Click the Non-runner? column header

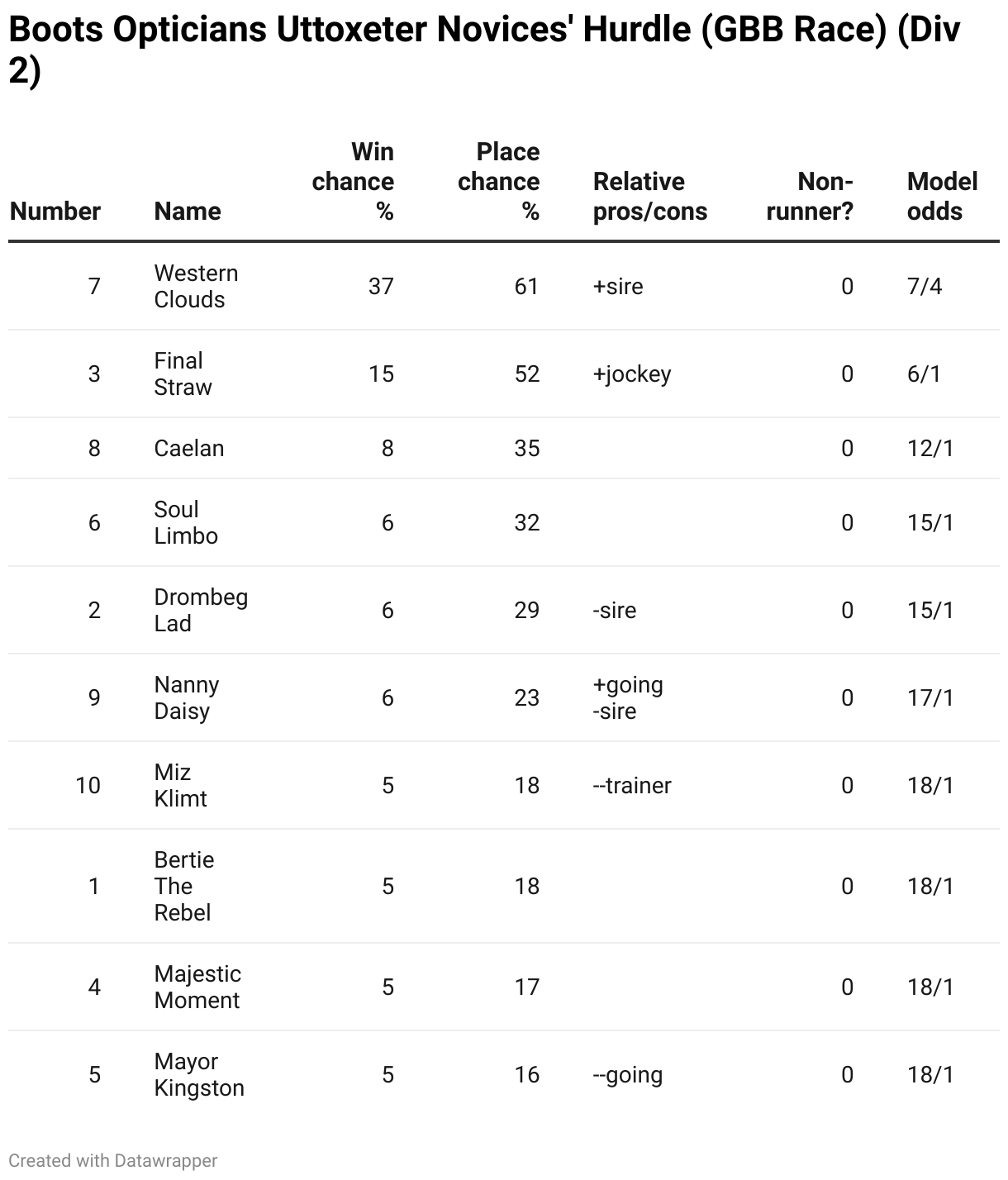pyautogui.click(x=810, y=197)
